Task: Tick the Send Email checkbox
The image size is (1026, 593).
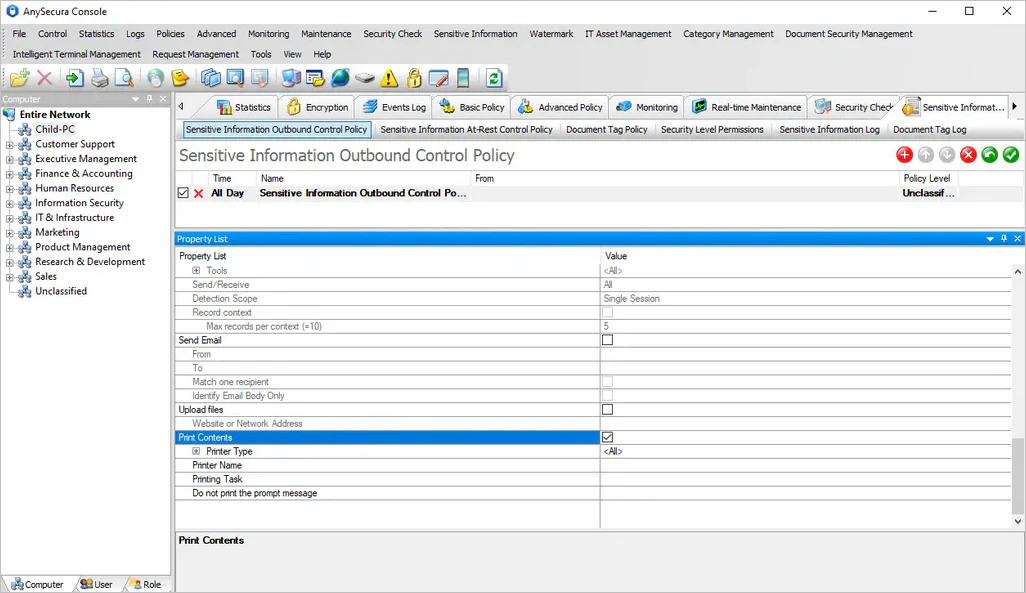Action: [608, 340]
